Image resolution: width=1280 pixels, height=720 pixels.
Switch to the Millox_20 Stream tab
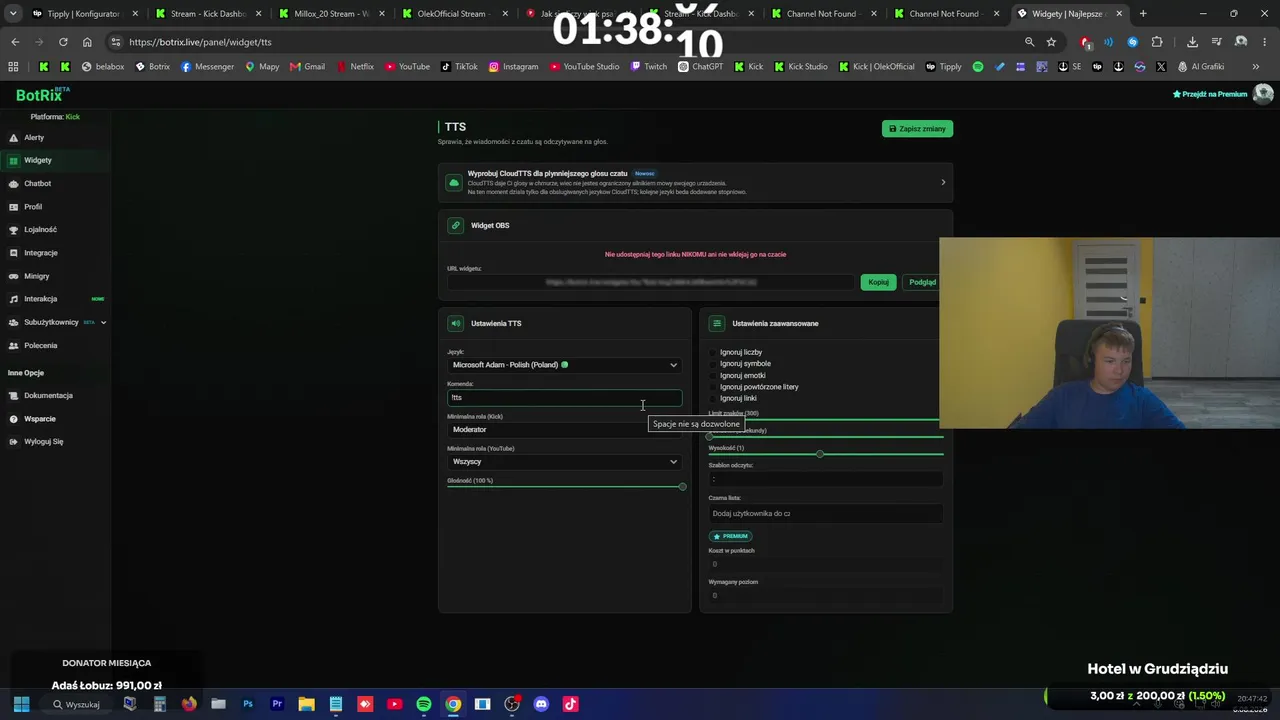(332, 14)
